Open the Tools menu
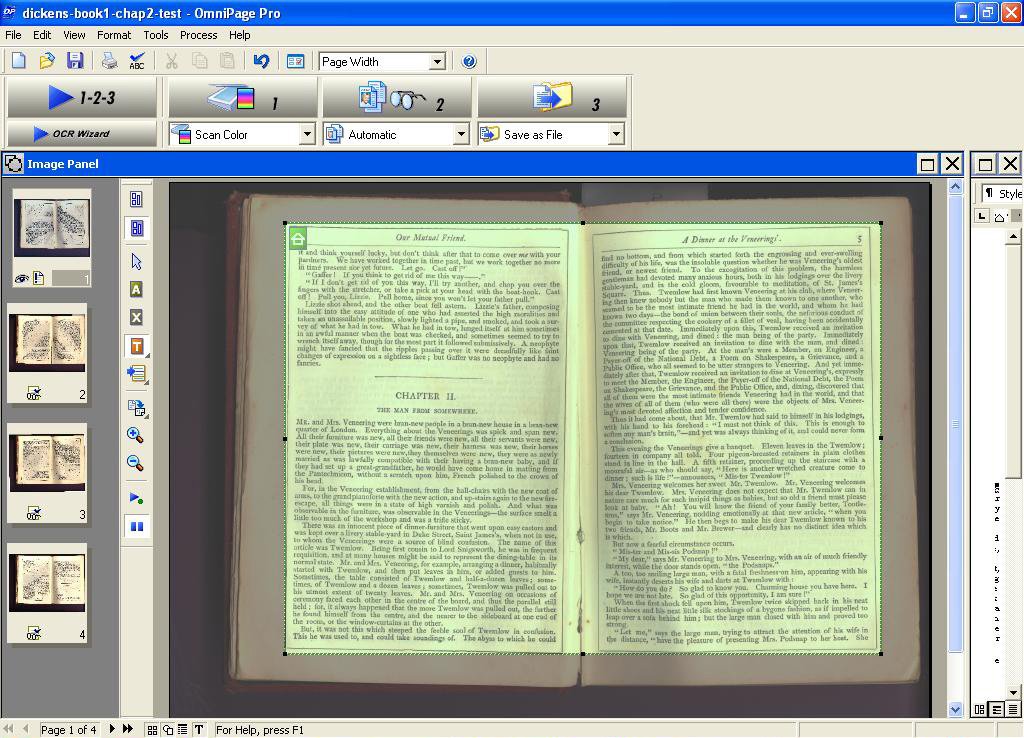This screenshot has height=738, width=1024. pos(155,35)
